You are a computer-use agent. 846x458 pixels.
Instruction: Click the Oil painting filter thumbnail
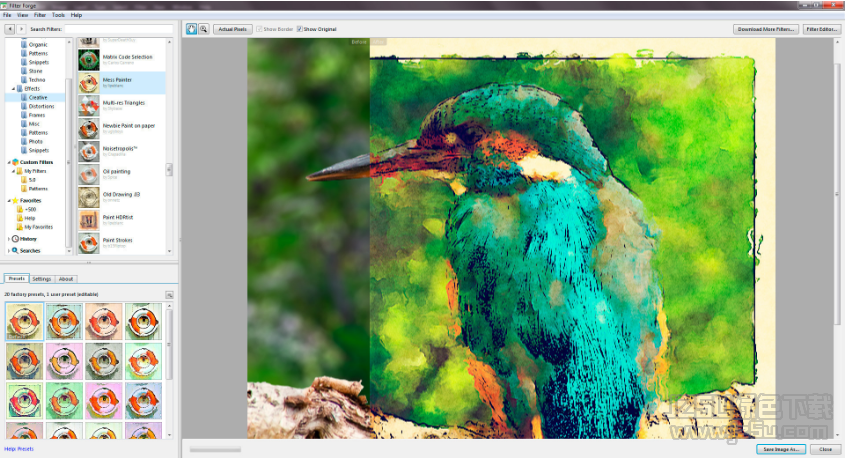88,175
